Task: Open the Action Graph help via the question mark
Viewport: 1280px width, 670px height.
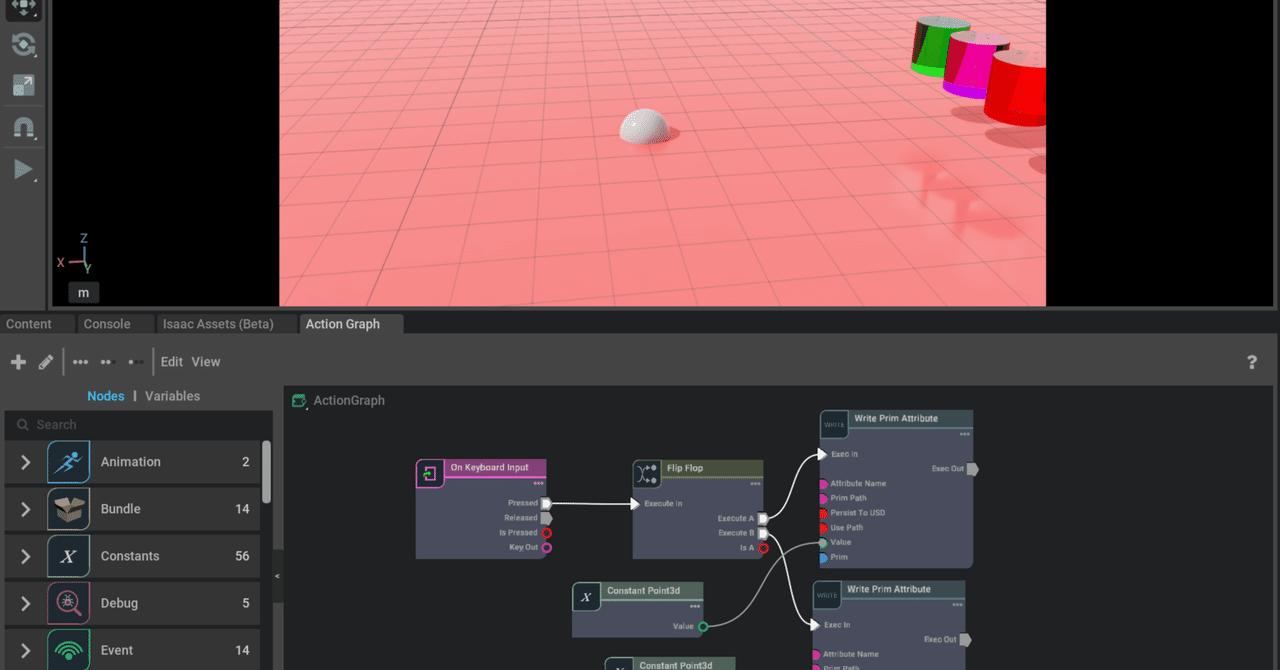Action: coord(1252,361)
